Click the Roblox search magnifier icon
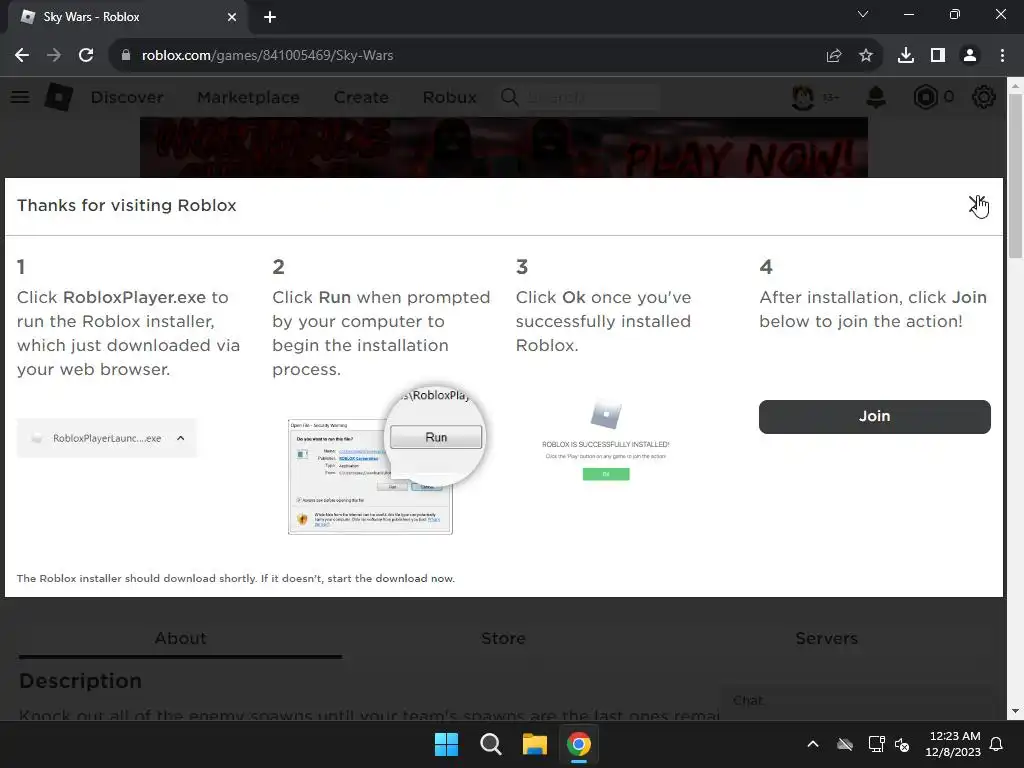The width and height of the screenshot is (1024, 768). point(509,97)
